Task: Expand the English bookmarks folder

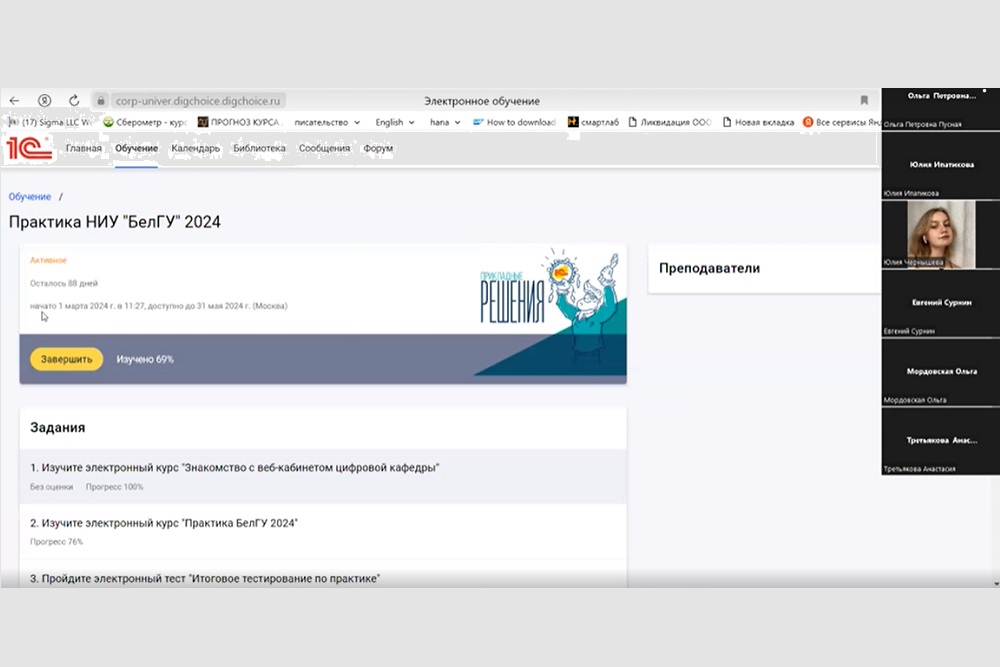Action: click(395, 122)
